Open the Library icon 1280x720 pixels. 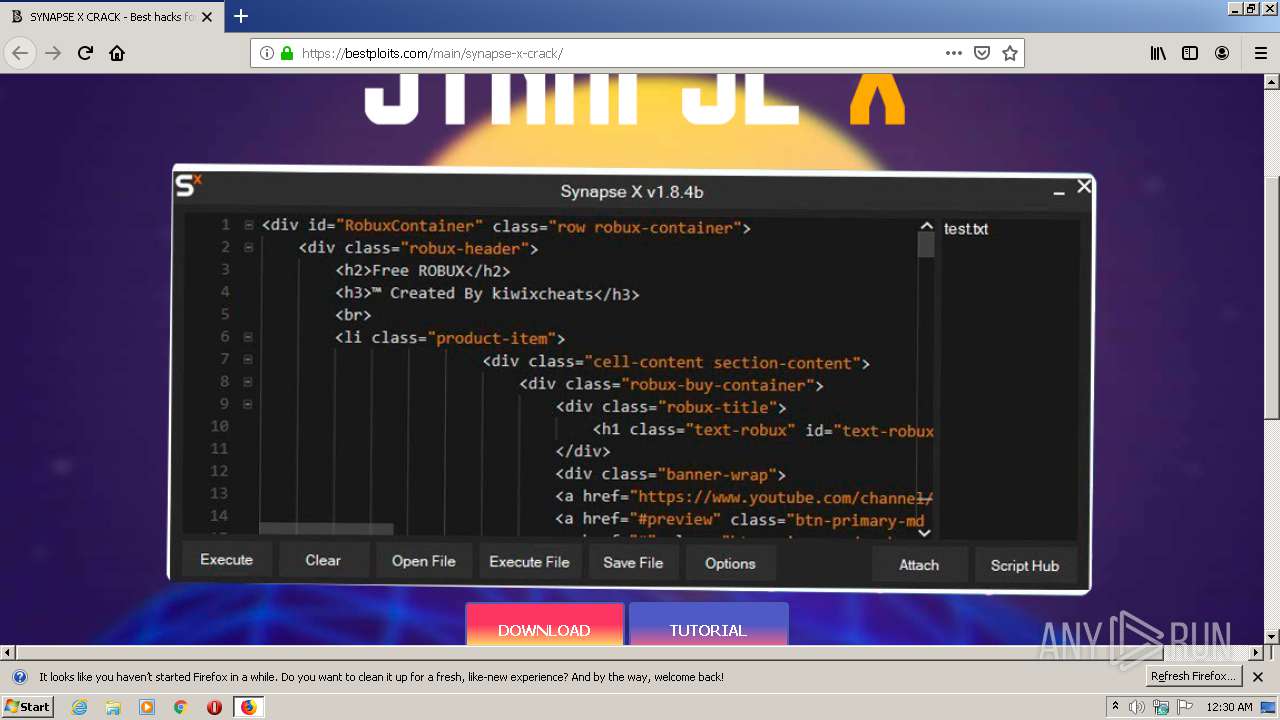[1158, 53]
